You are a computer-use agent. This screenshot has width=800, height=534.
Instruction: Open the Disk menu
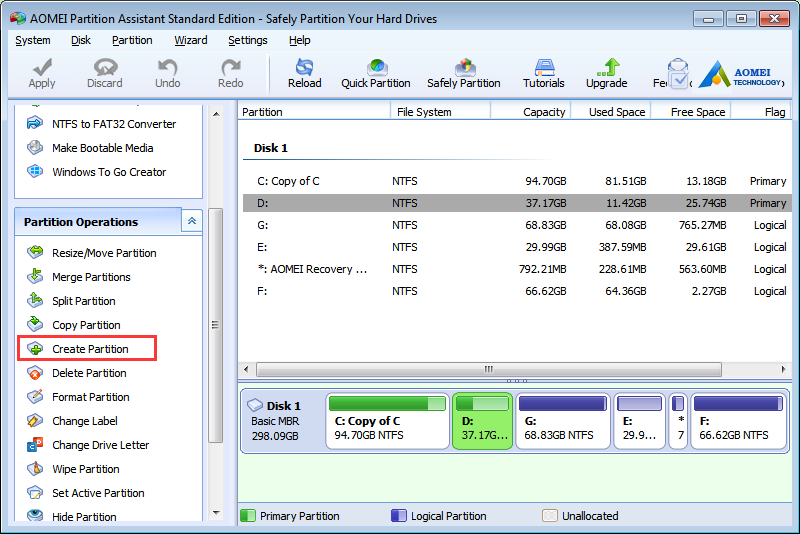tap(81, 40)
